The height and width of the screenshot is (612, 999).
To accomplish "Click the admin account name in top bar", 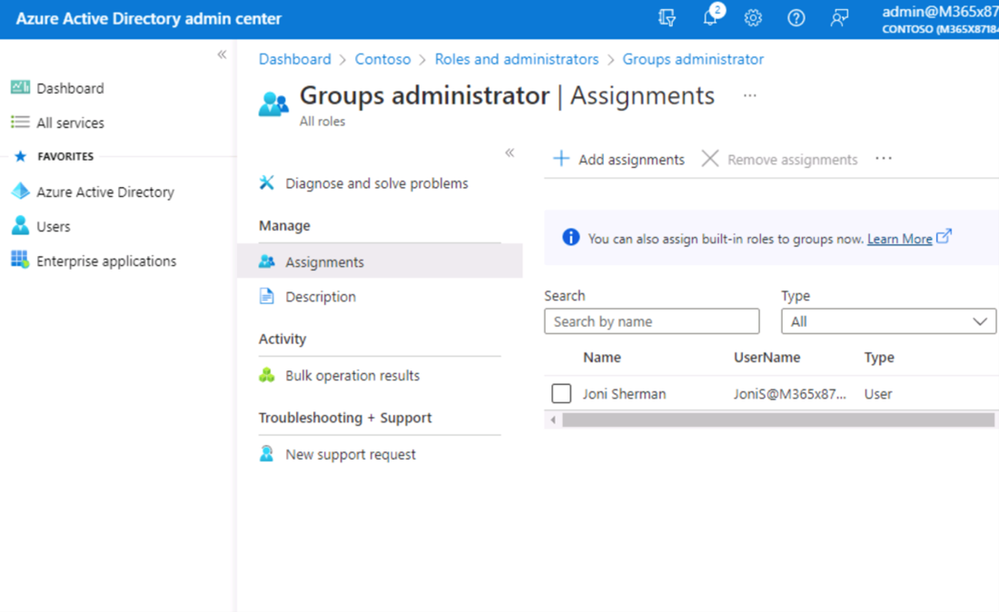I will 940,11.
